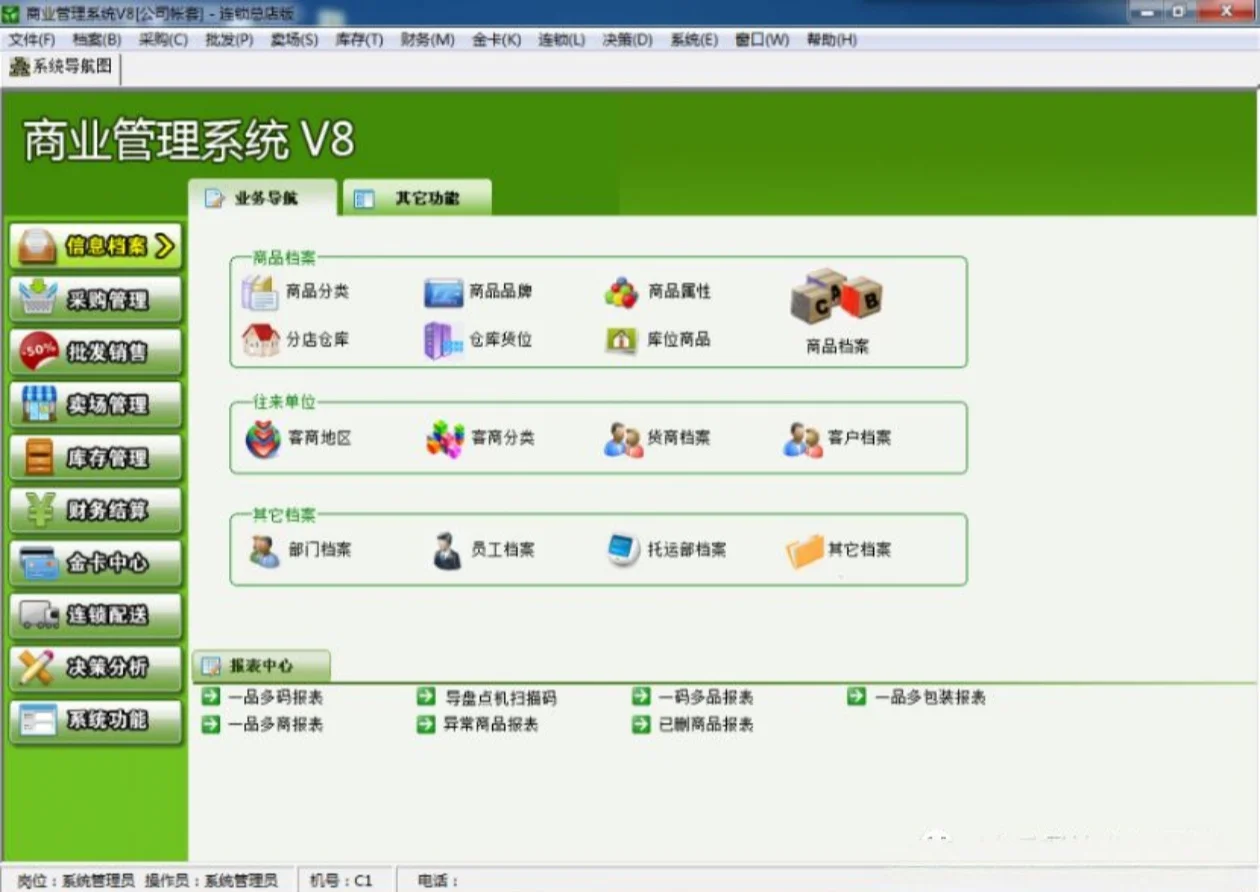Viewport: 1260px width, 892px height.
Task: Open the large 商品档案 boxes icon
Action: coord(837,297)
